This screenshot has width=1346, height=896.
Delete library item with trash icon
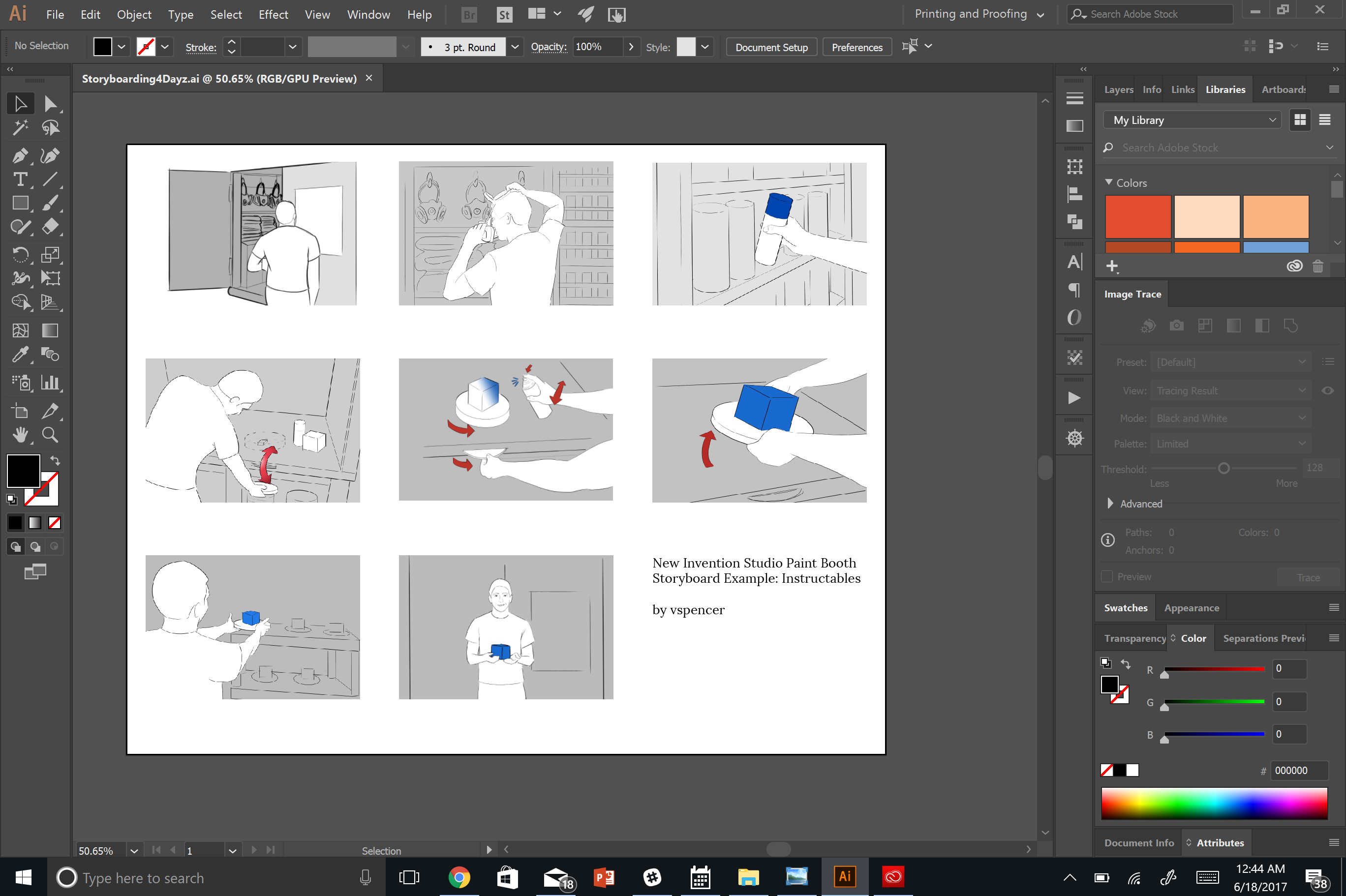tap(1318, 266)
